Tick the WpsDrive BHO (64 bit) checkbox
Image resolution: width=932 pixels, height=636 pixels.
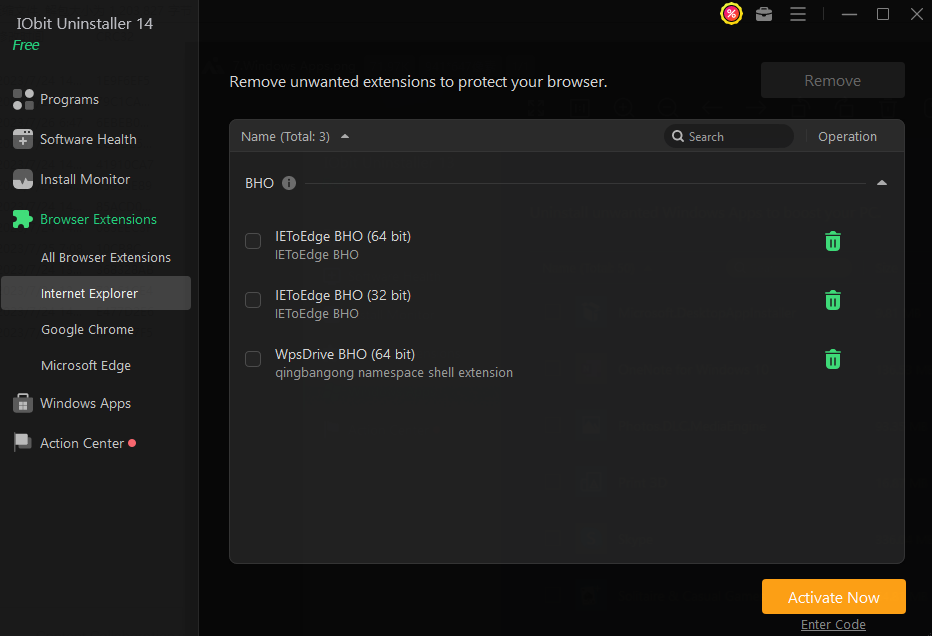click(x=253, y=359)
